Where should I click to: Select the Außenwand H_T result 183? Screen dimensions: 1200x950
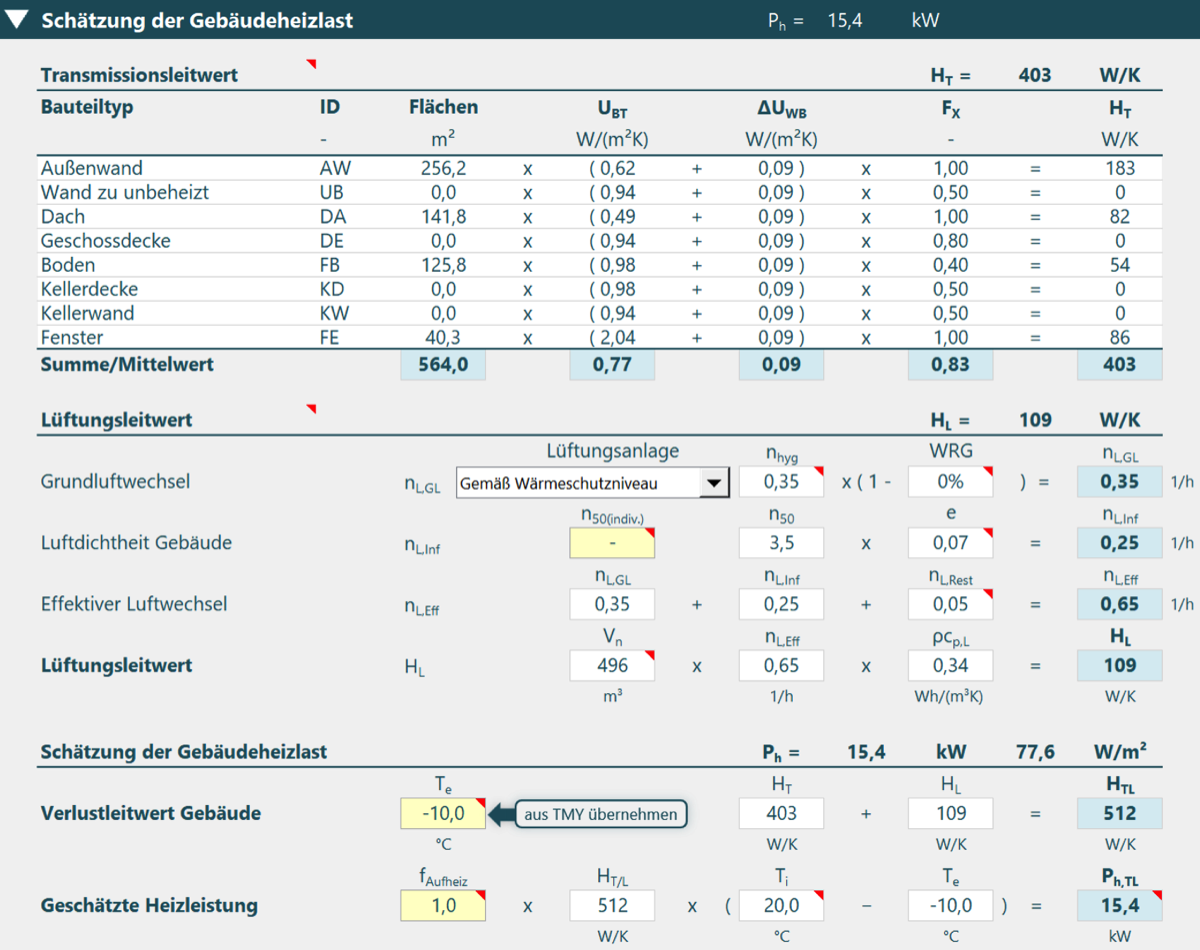[x=1120, y=168]
